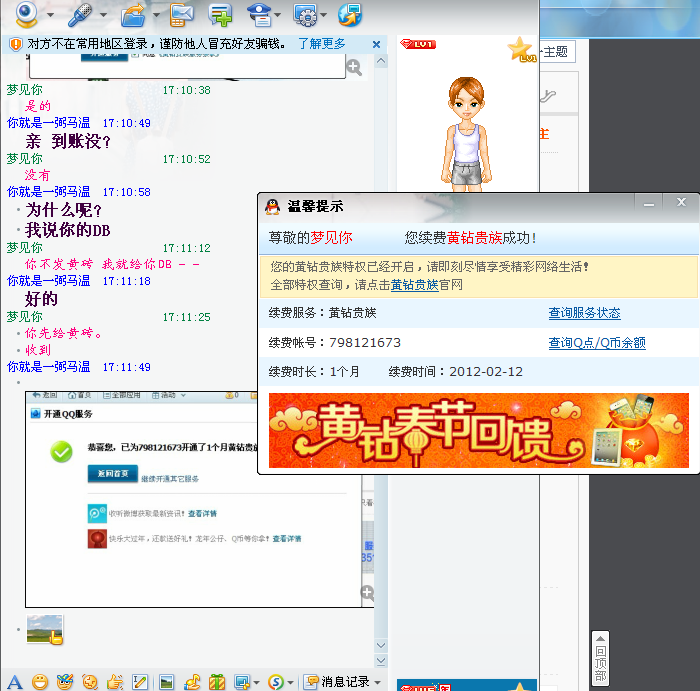Launch remote assistance globe icon
Screen dimensions: 700x691
[350, 15]
